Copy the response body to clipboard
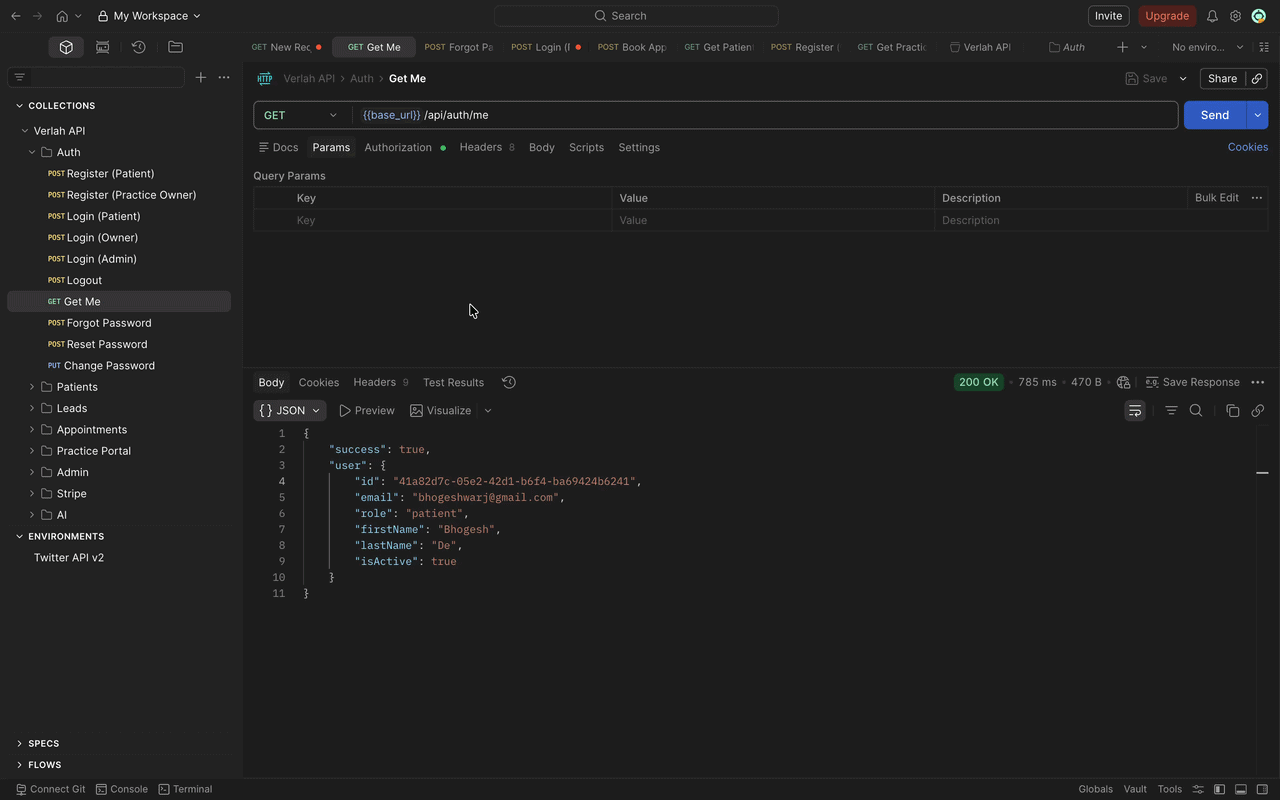1280x800 pixels. pos(1232,411)
